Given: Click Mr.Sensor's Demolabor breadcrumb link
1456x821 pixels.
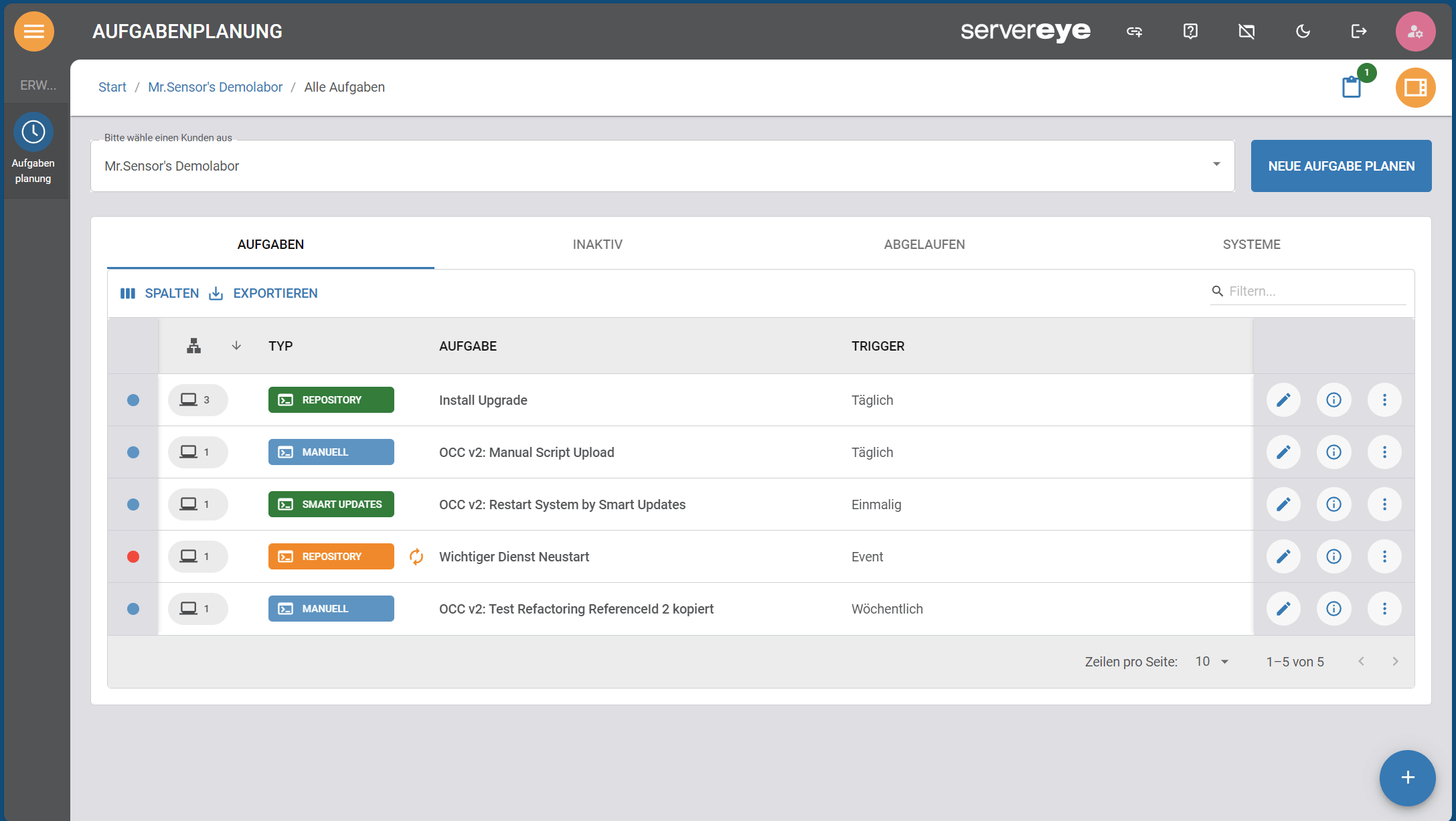Looking at the screenshot, I should click(215, 87).
